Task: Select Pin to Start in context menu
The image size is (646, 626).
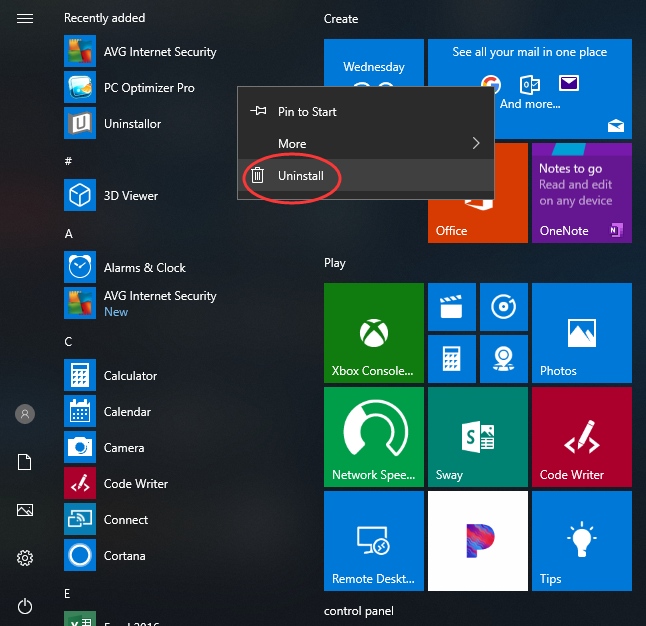Action: [x=365, y=111]
